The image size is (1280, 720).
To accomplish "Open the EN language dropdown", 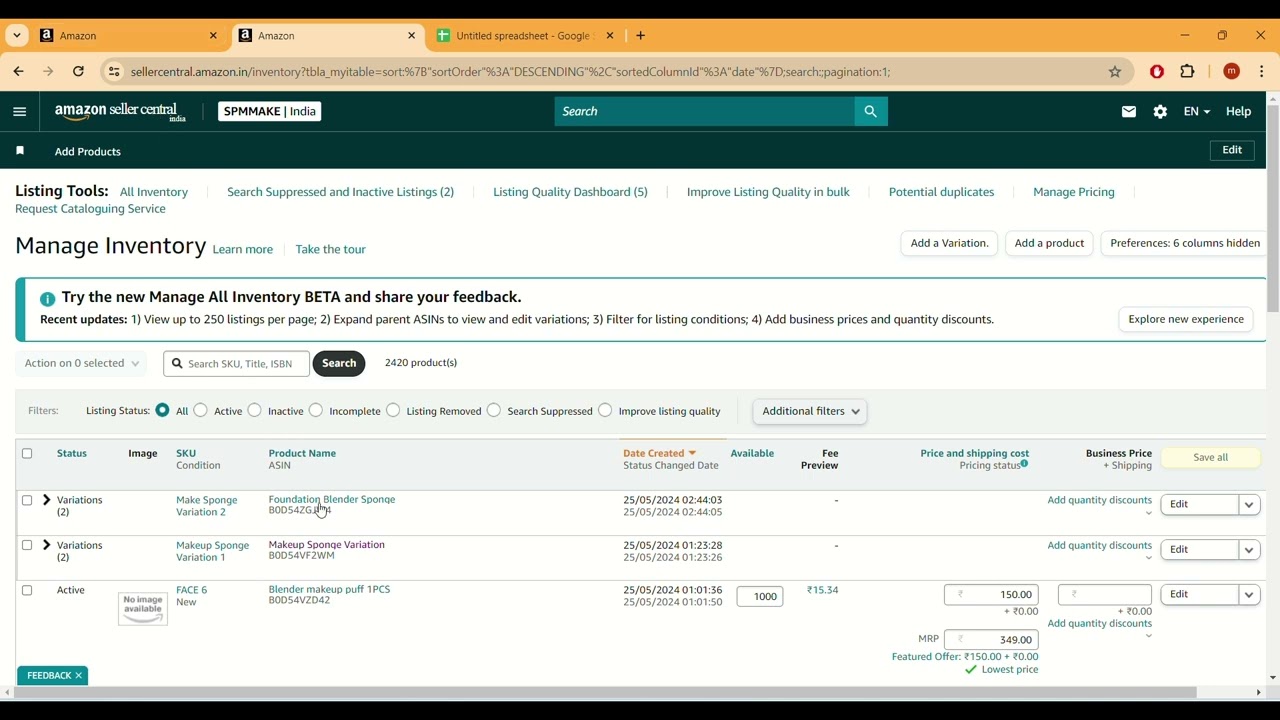I will point(1197,112).
